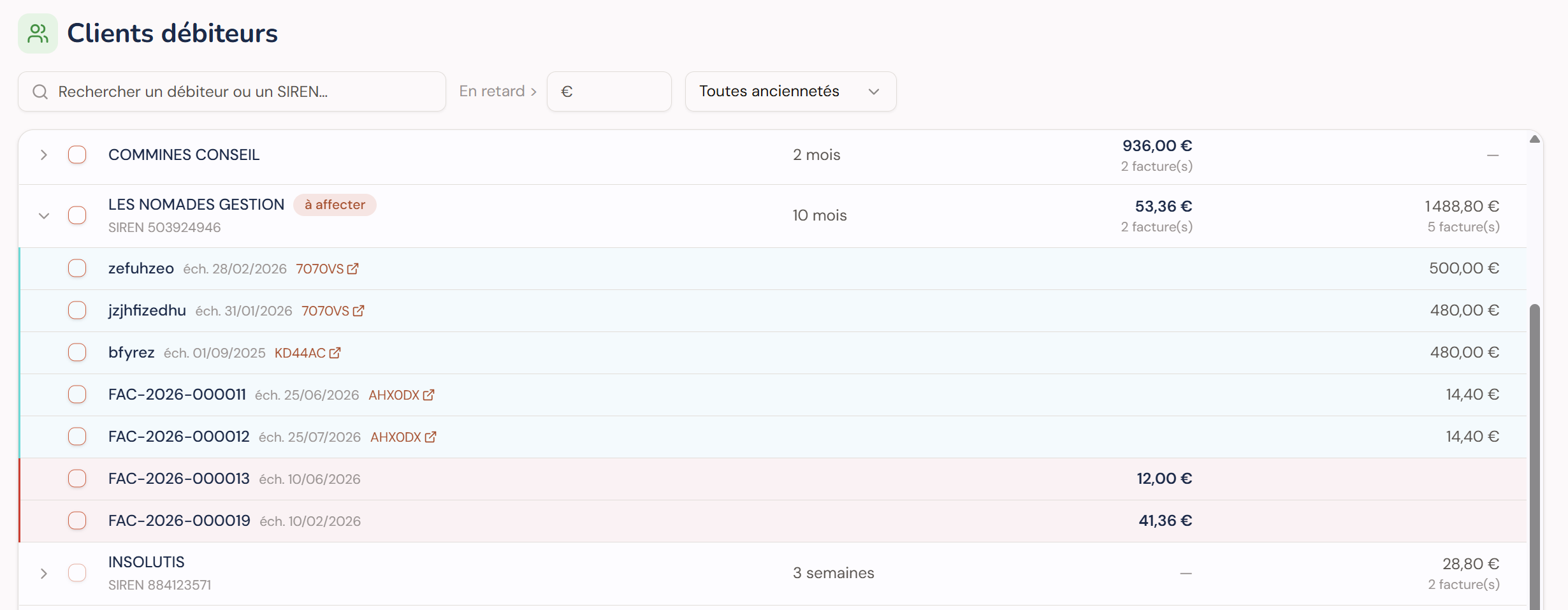Click the 5 facture(s) count
Viewport: 1568px width, 610px height.
pos(1463,227)
